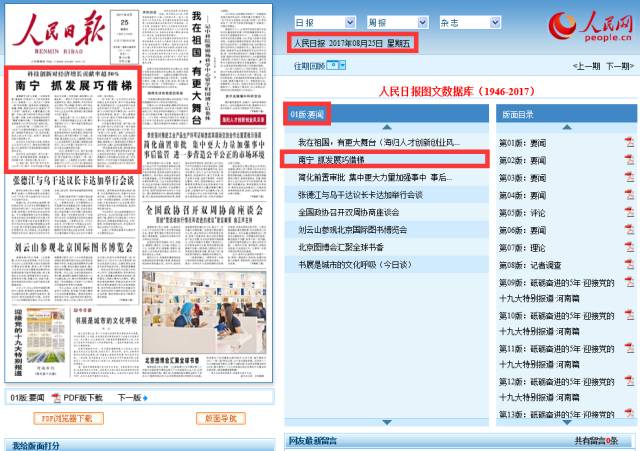Open page 第12版 砥砺奋进的5年

point(557,389)
